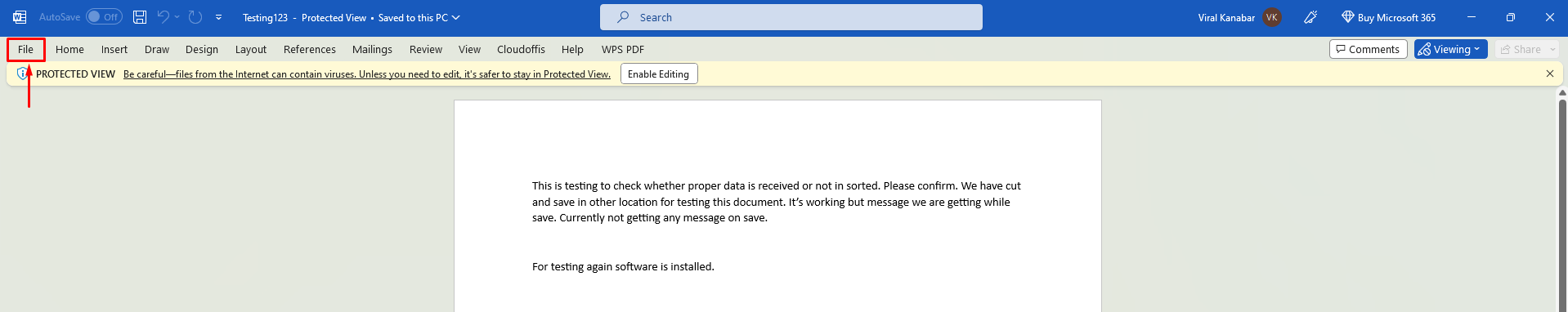
Task: Click the Redo icon
Action: pyautogui.click(x=195, y=17)
